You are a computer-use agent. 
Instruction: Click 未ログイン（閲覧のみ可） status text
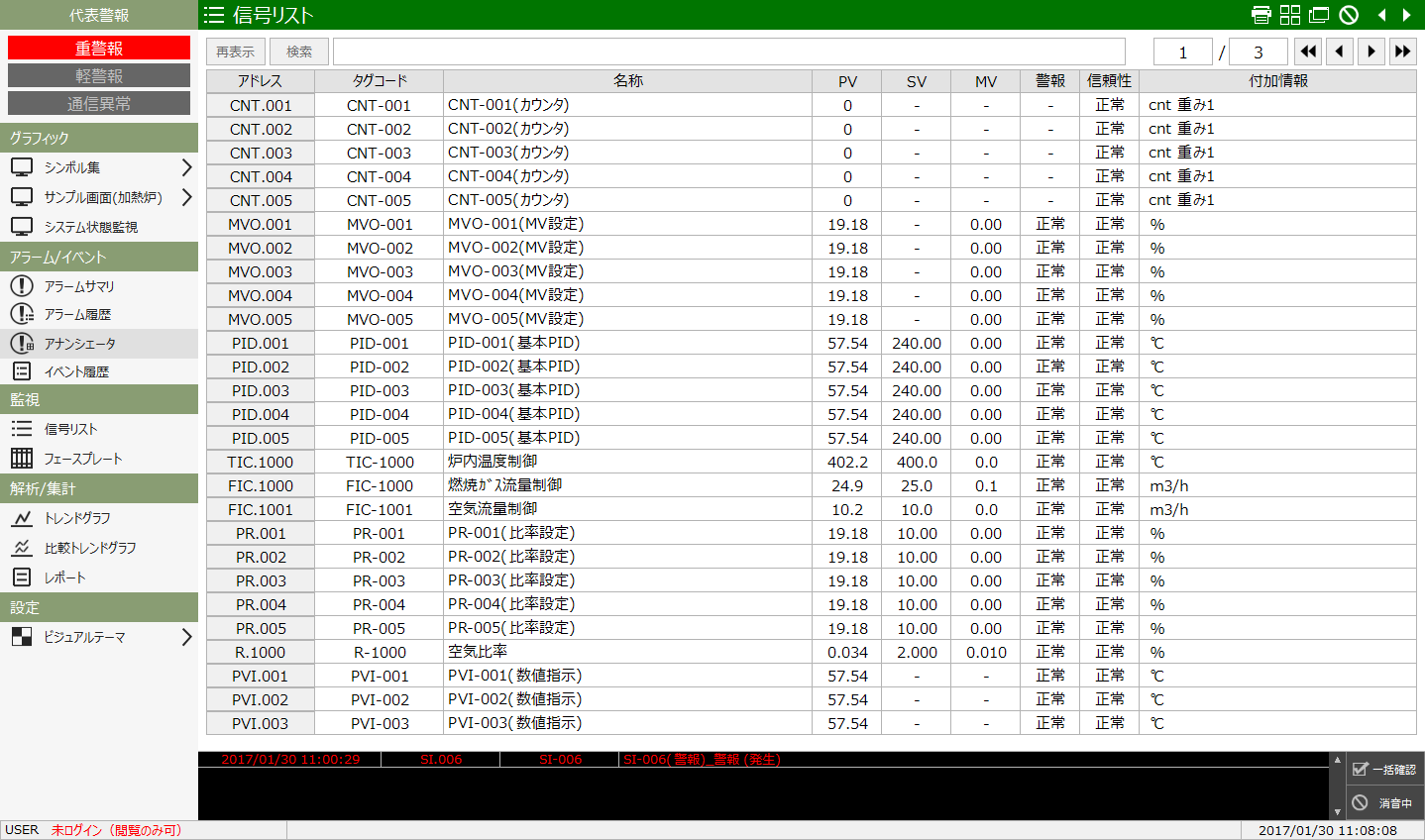[x=117, y=830]
